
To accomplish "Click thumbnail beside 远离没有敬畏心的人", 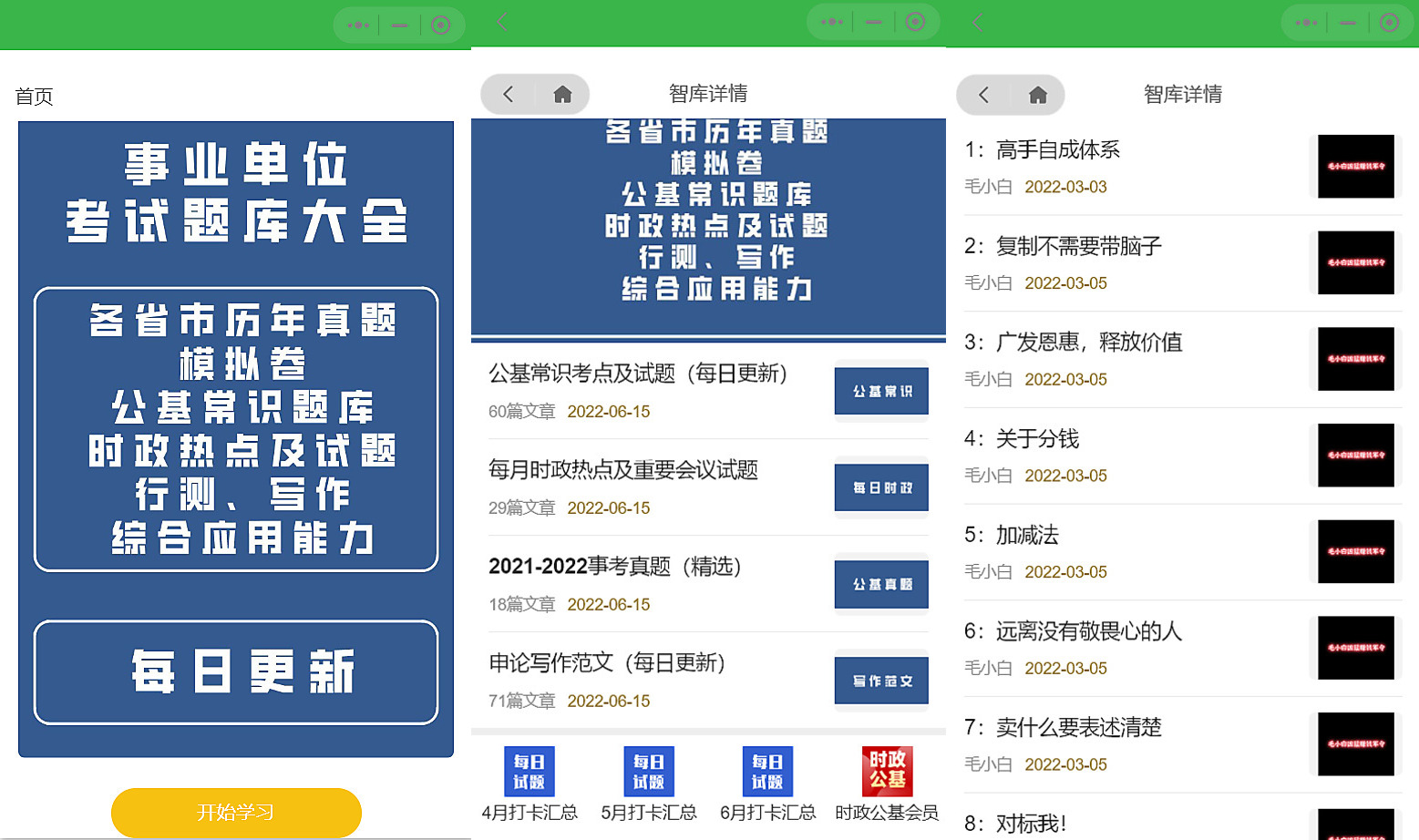I will click(x=1356, y=648).
